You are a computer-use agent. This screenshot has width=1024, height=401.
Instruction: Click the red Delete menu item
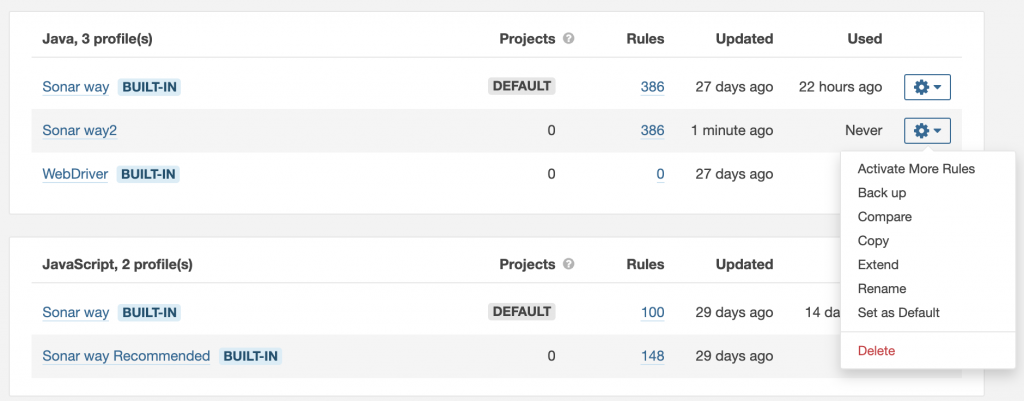tap(876, 351)
